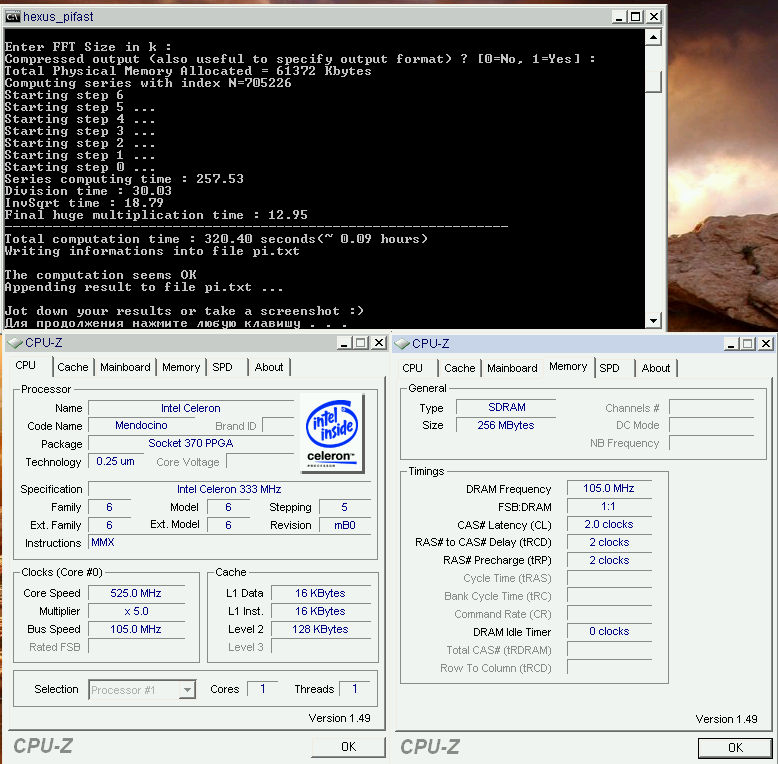Click the Bus Speed value 105.0 MHz
The width and height of the screenshot is (778, 764).
coord(136,629)
